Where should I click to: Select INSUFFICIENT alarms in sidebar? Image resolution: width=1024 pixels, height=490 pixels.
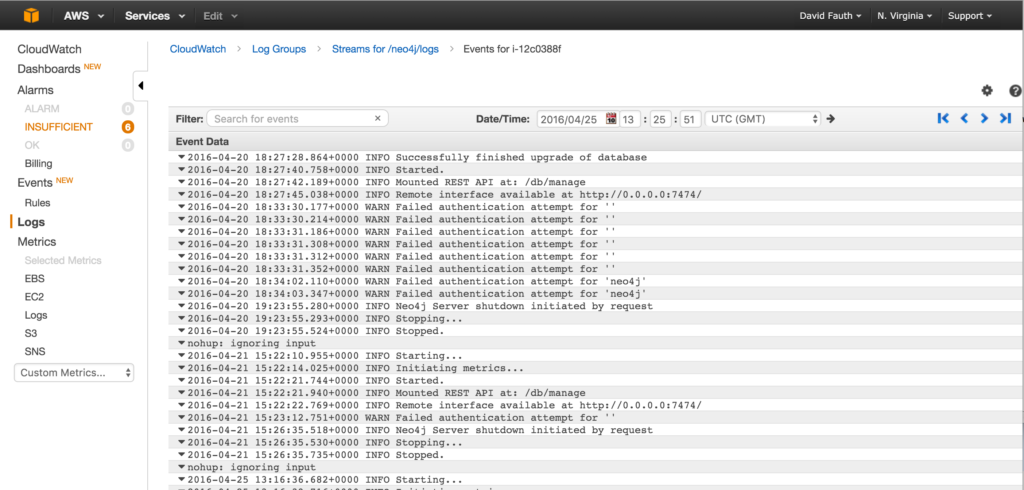(59, 127)
